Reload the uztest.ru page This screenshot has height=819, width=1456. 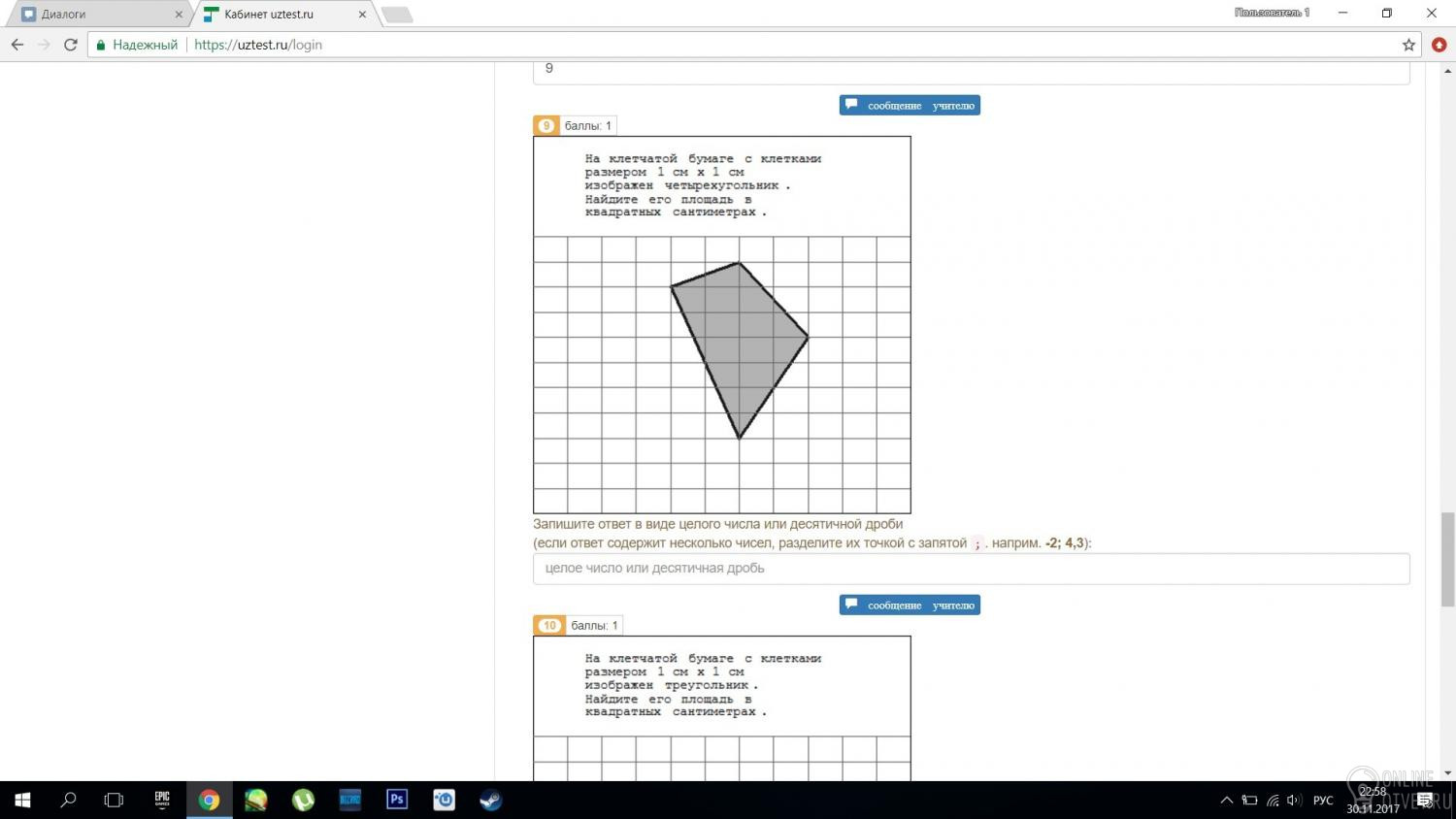70,45
